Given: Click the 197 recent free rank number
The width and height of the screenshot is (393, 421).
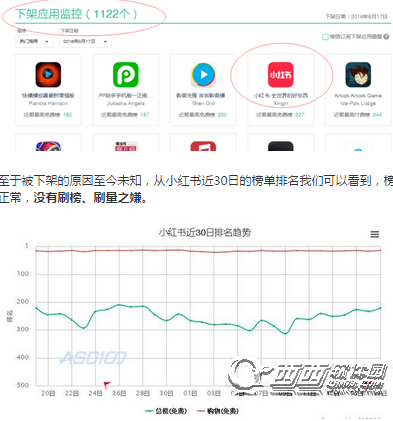Looking at the screenshot, I should pos(145,115).
